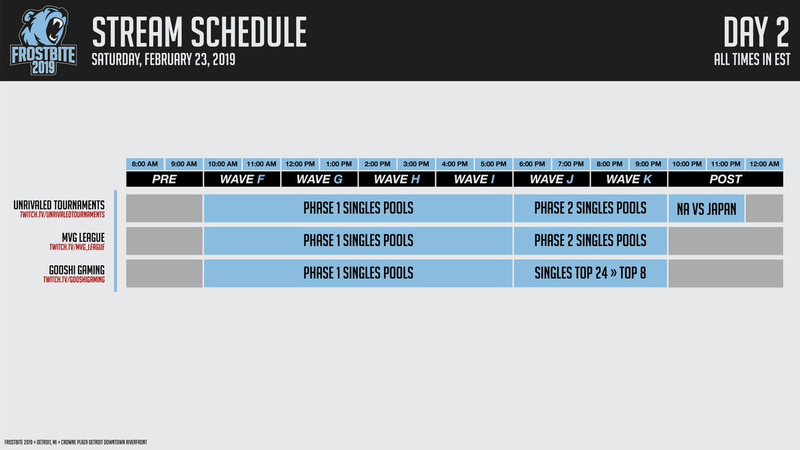Image resolution: width=800 pixels, height=450 pixels.
Task: Select the WAVE F column header
Action: click(242, 179)
